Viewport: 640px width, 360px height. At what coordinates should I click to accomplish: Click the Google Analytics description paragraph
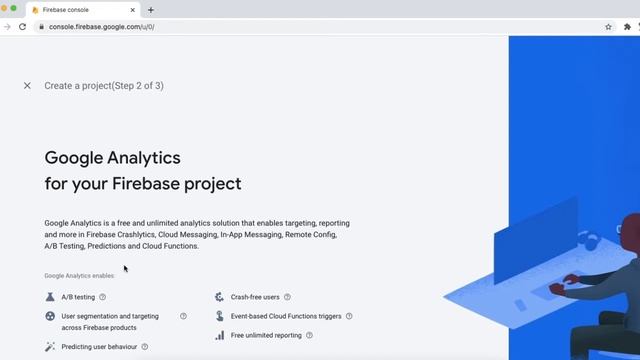click(x=197, y=235)
